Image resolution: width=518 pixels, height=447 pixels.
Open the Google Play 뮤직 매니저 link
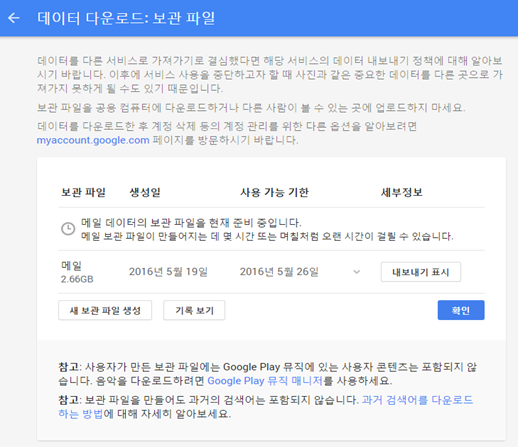click(x=265, y=381)
